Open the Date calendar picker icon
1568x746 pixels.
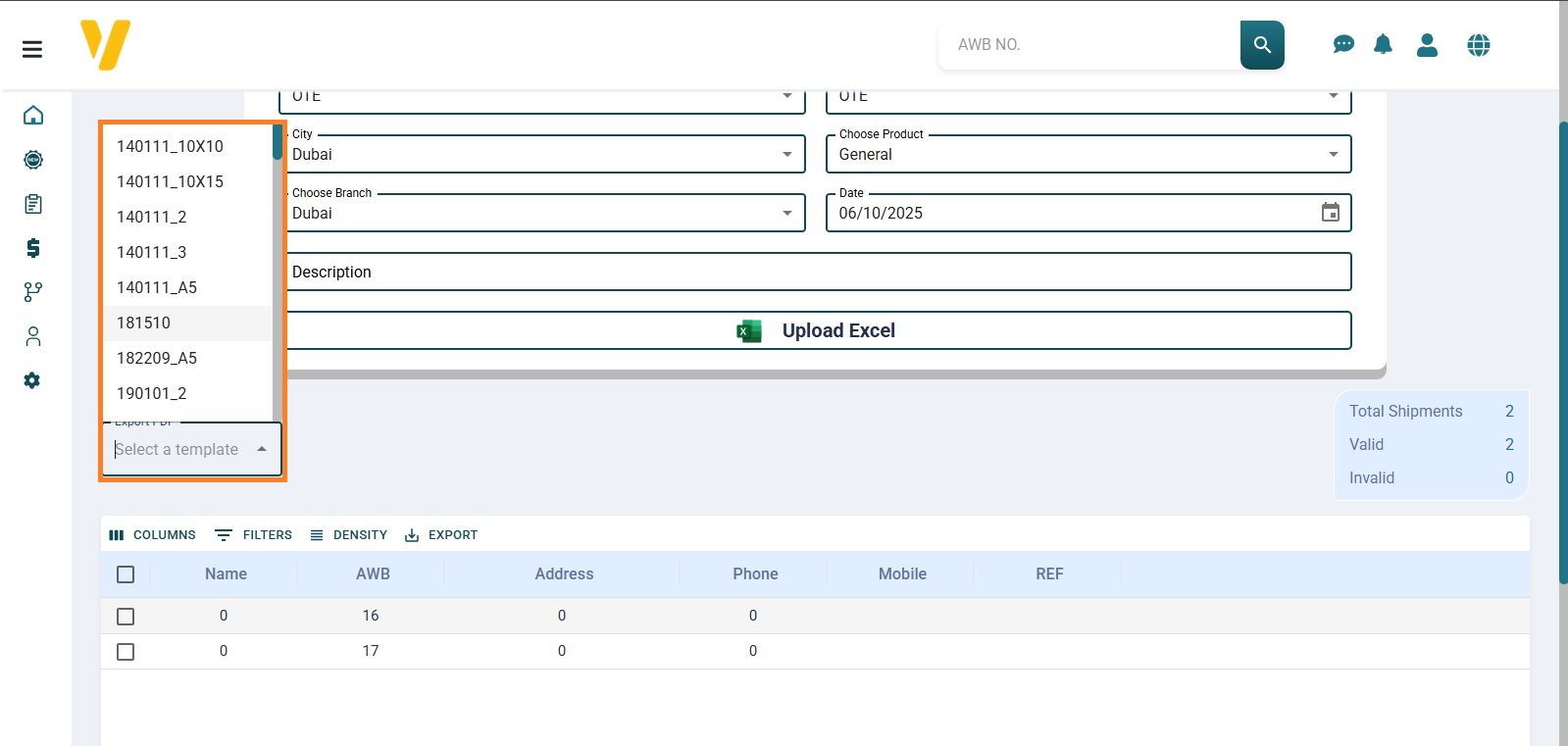[x=1331, y=213]
